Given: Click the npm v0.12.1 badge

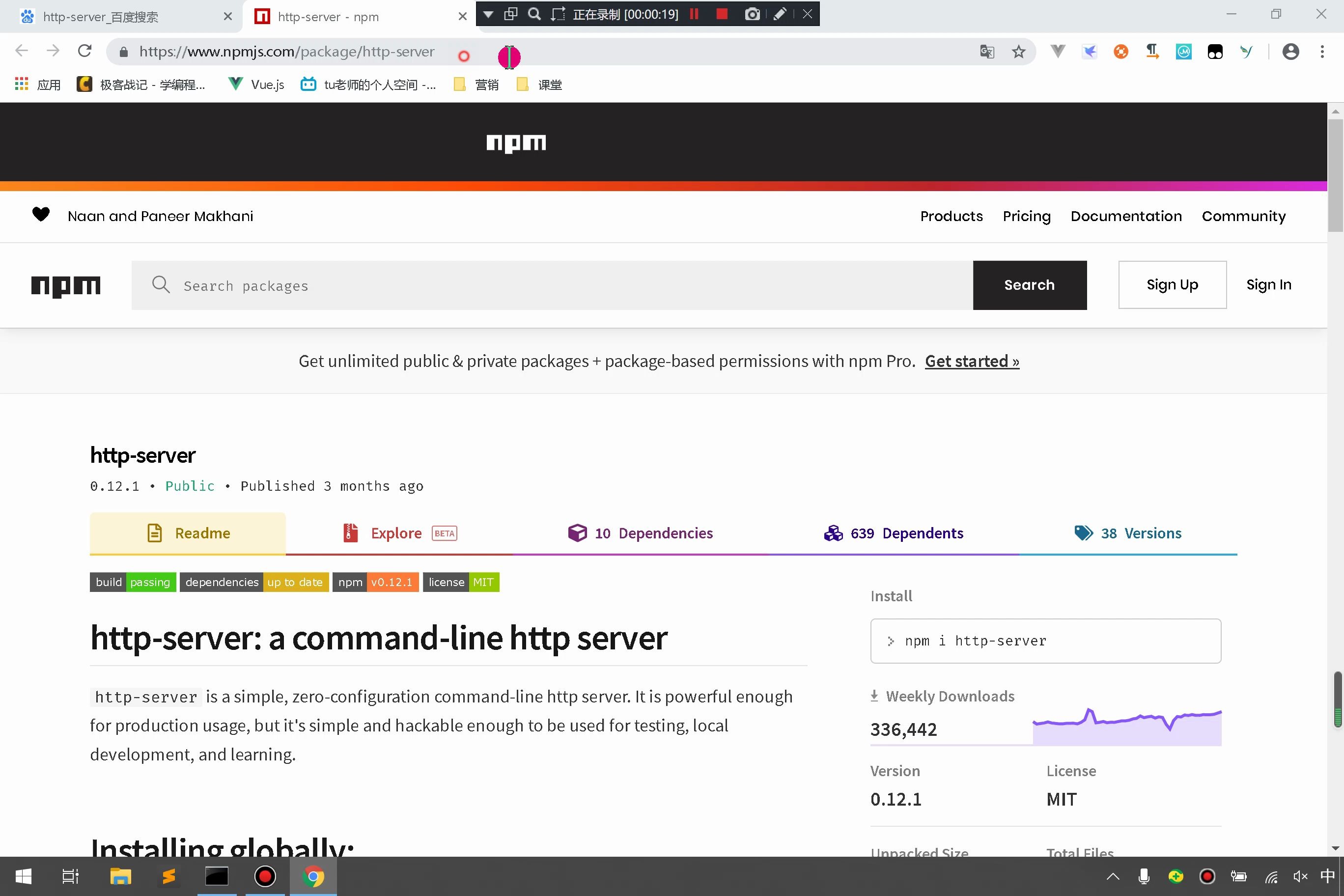Looking at the screenshot, I should coord(375,582).
